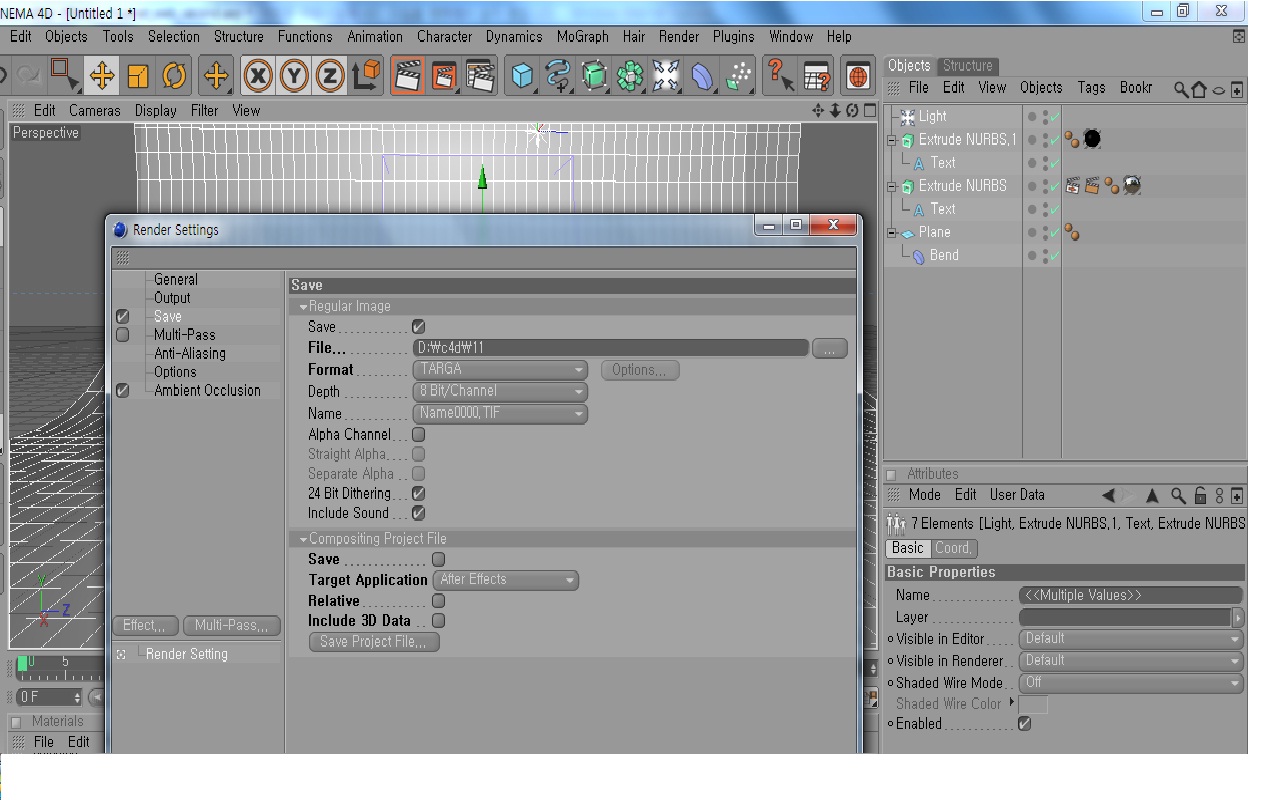Select the Scale tool

coord(138,76)
